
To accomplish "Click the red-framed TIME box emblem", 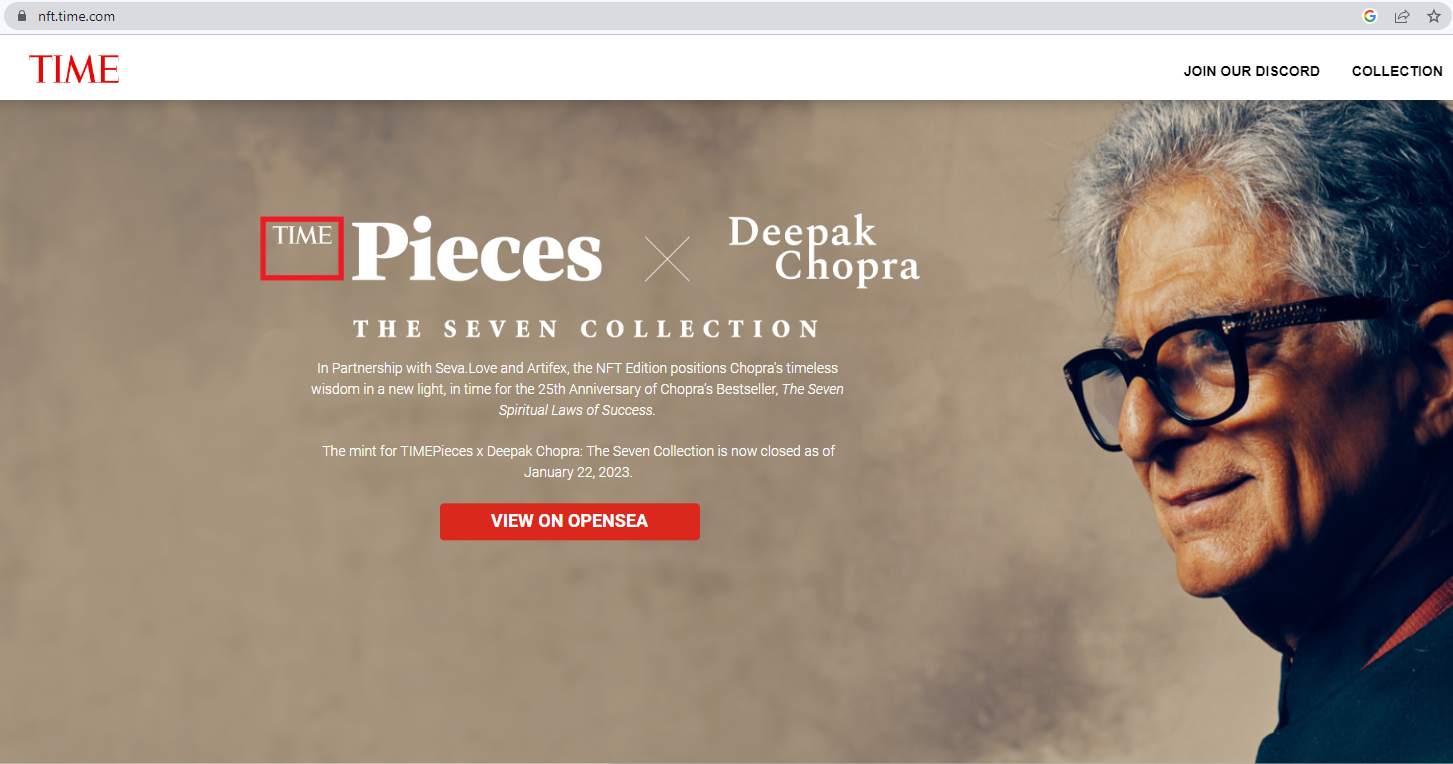I will pyautogui.click(x=302, y=248).
